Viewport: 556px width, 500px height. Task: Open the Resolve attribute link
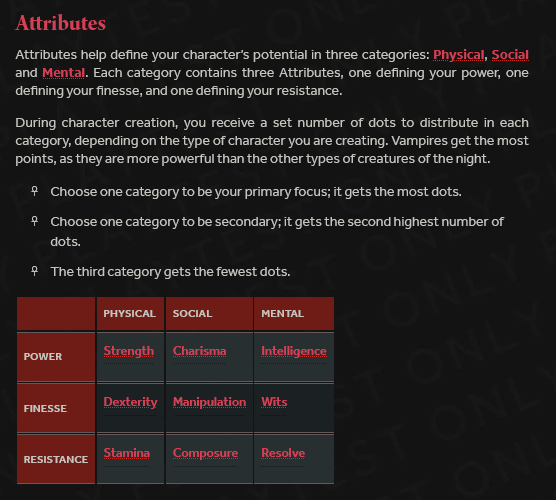[283, 453]
